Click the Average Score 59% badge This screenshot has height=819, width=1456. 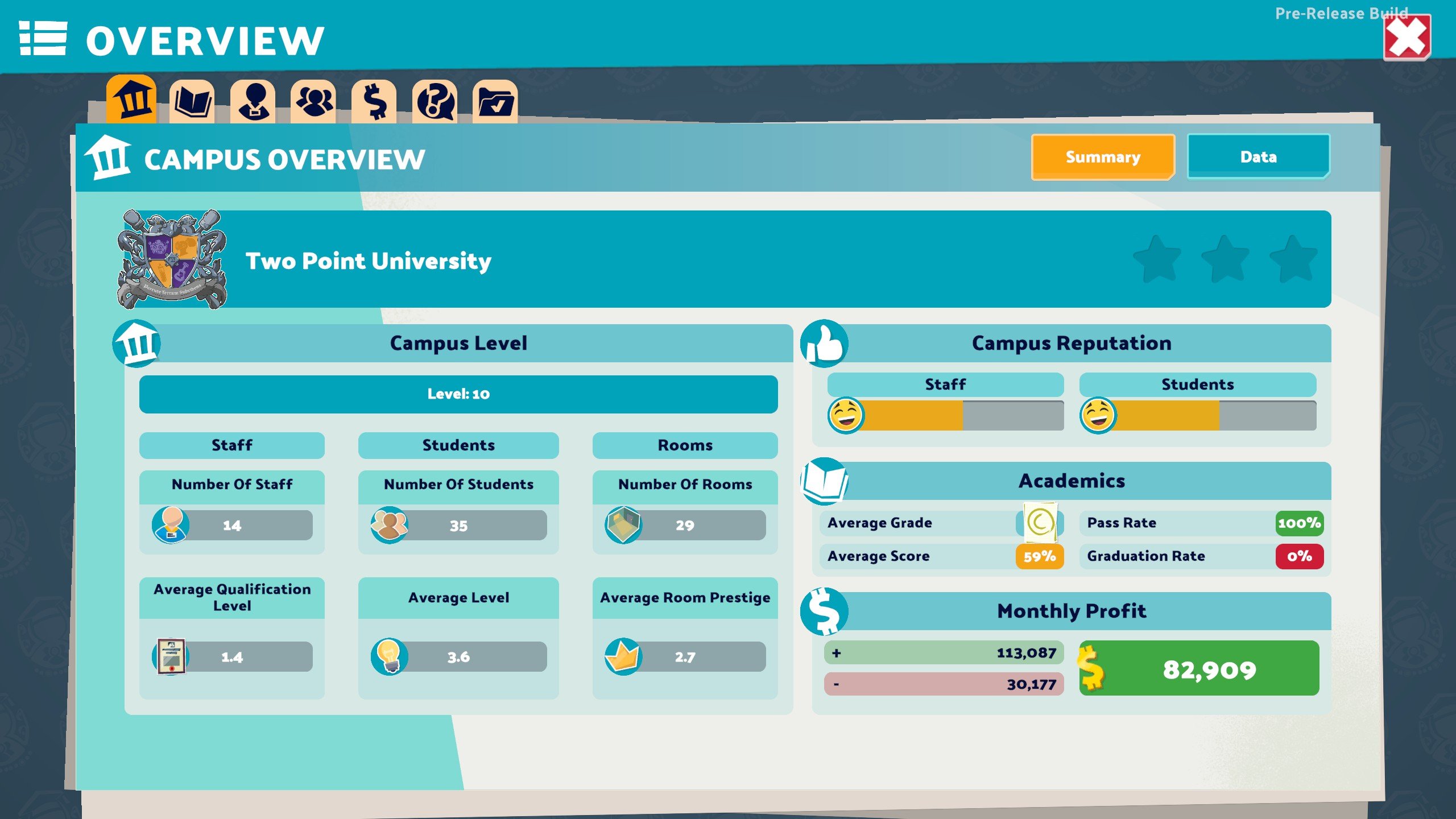pos(1040,556)
